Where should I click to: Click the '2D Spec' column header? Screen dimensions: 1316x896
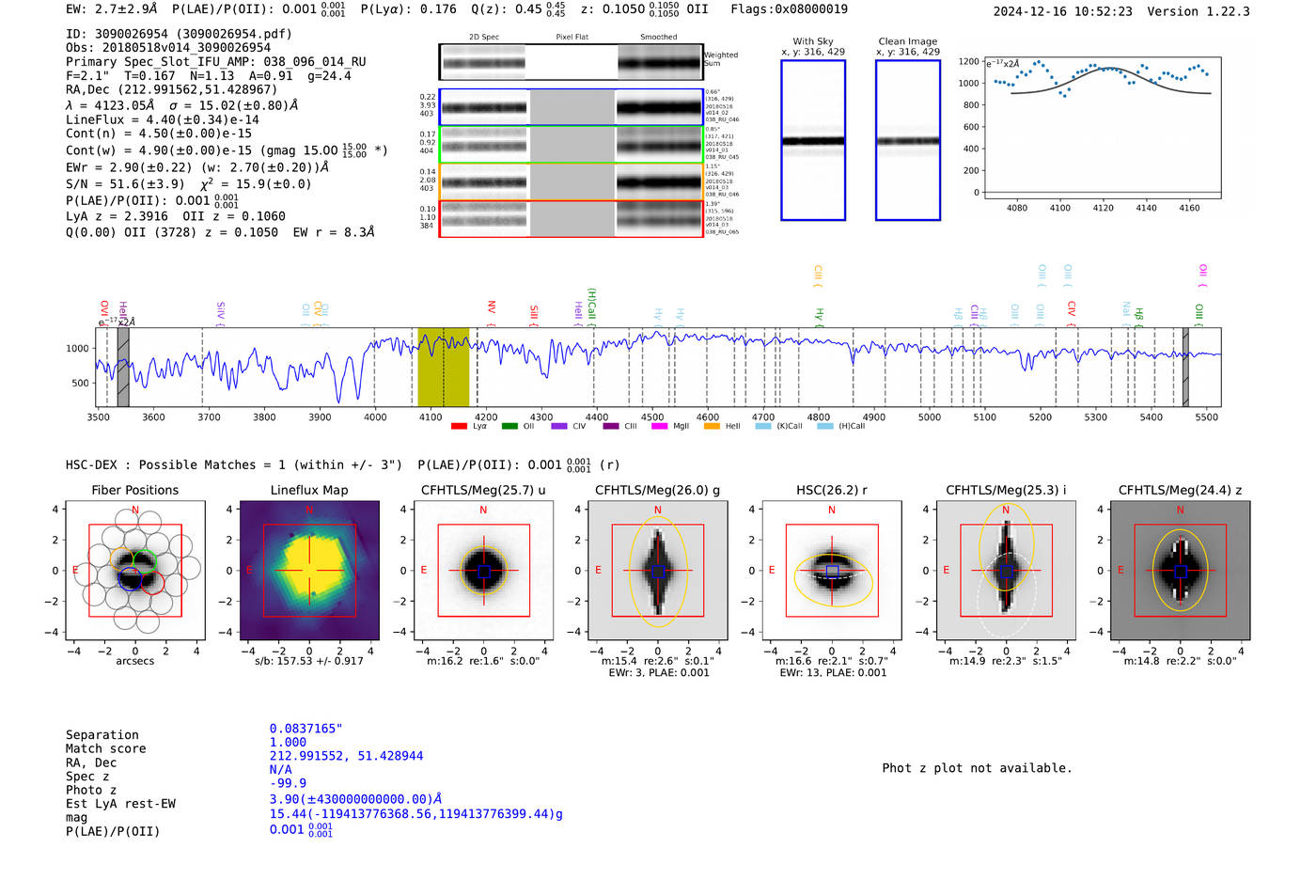coord(484,38)
